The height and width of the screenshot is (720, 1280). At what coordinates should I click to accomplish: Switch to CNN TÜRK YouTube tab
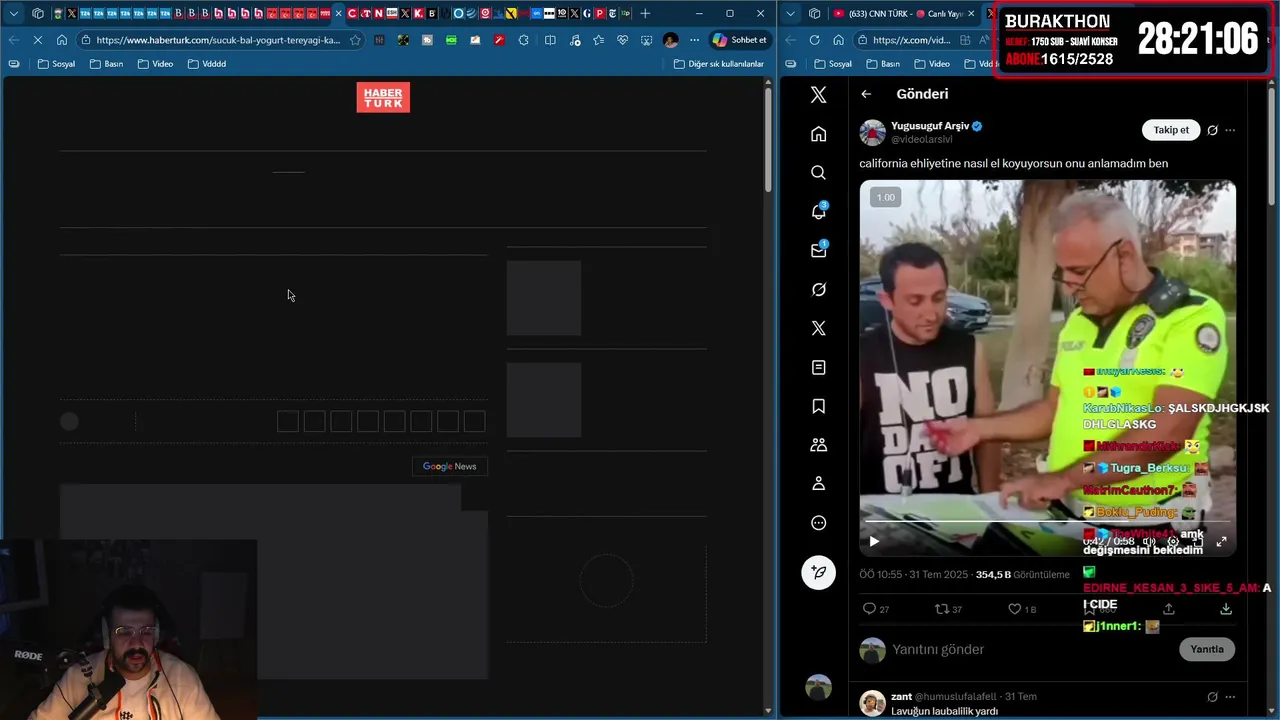click(x=897, y=13)
